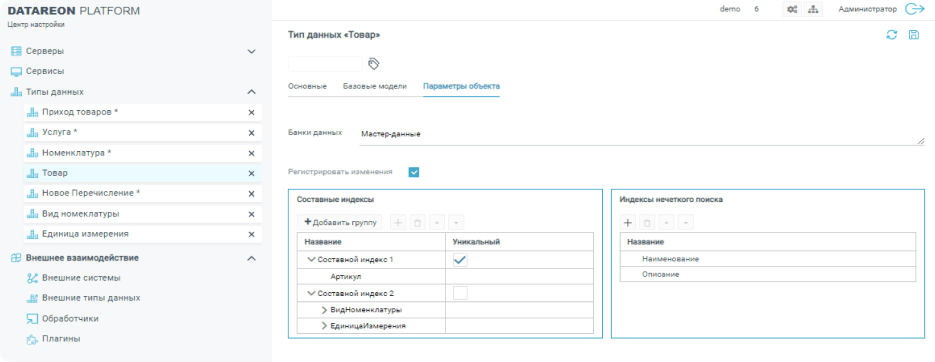This screenshot has height=362, width=935.
Task: Refresh the Товар data type page
Action: pos(891,35)
